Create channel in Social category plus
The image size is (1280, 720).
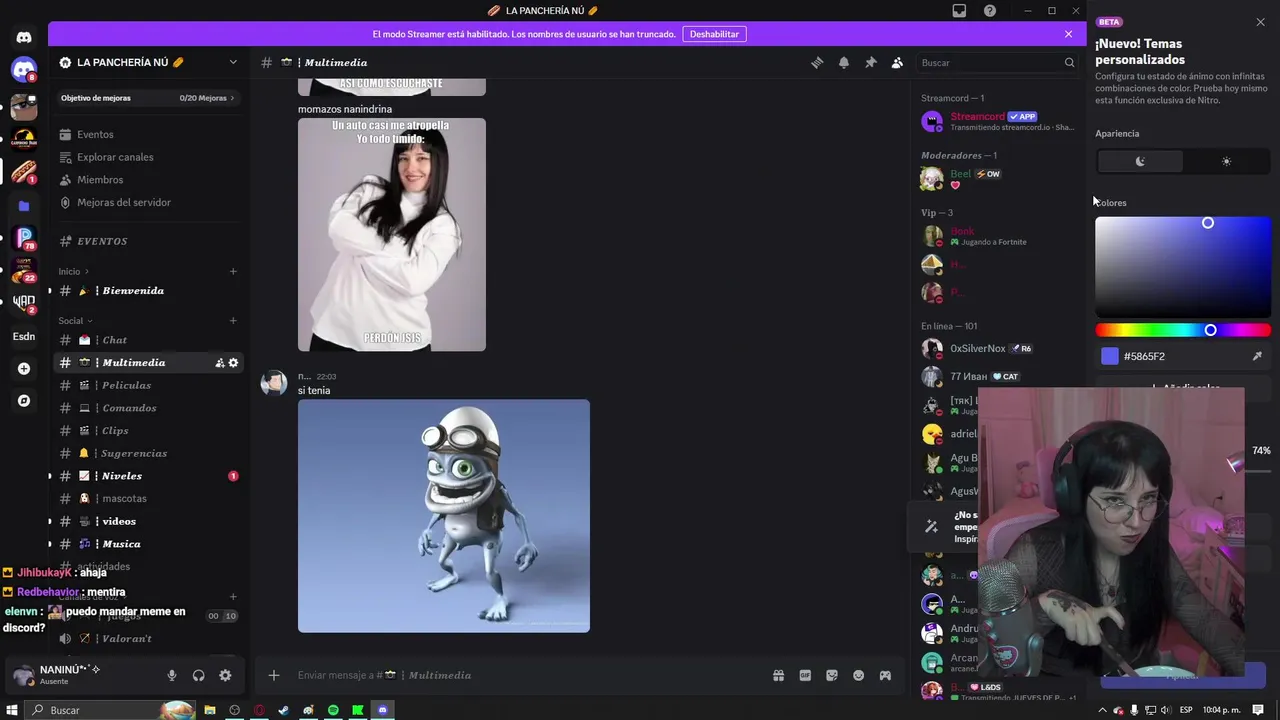point(233,321)
